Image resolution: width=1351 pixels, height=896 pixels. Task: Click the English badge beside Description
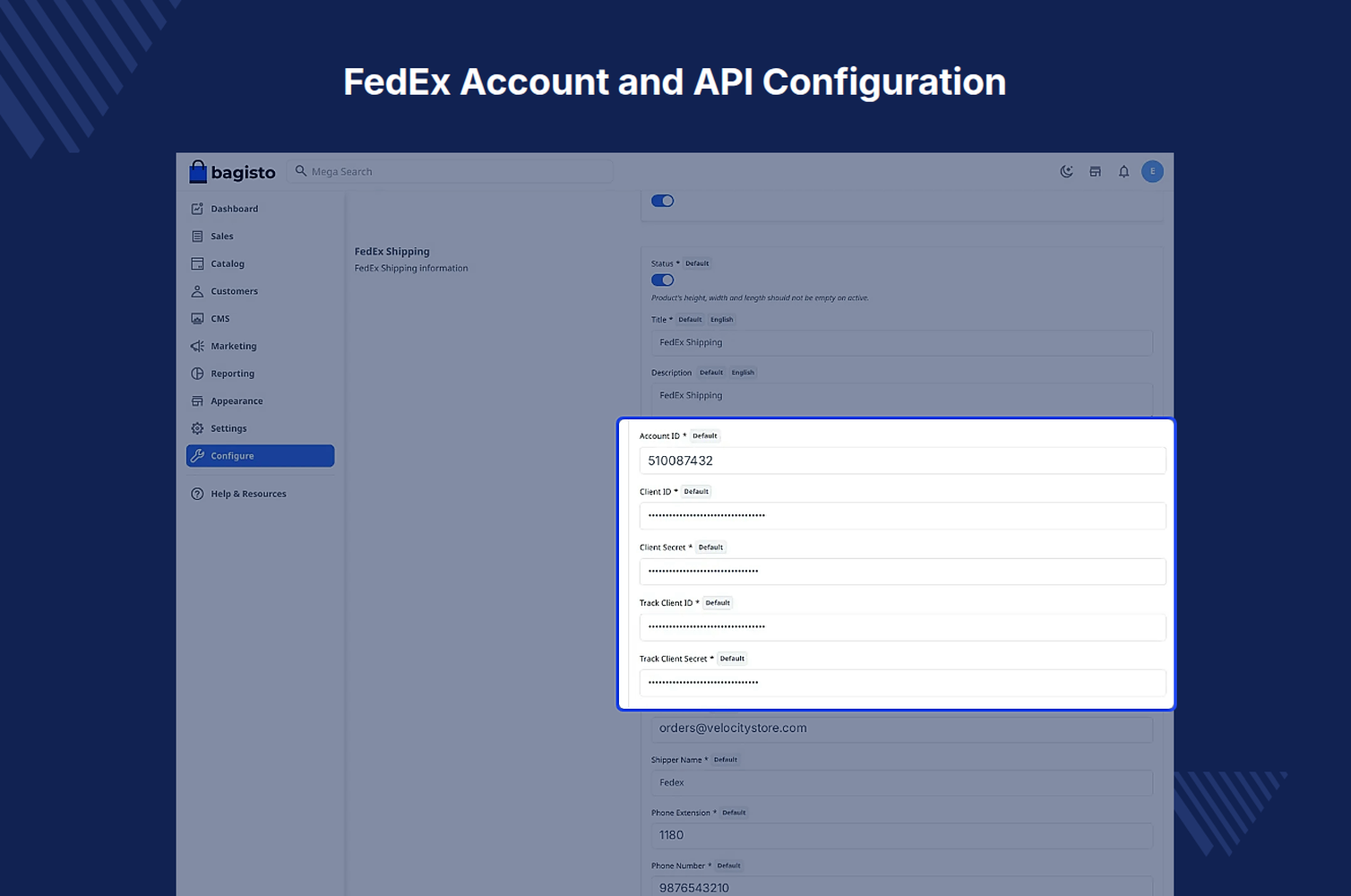743,373
